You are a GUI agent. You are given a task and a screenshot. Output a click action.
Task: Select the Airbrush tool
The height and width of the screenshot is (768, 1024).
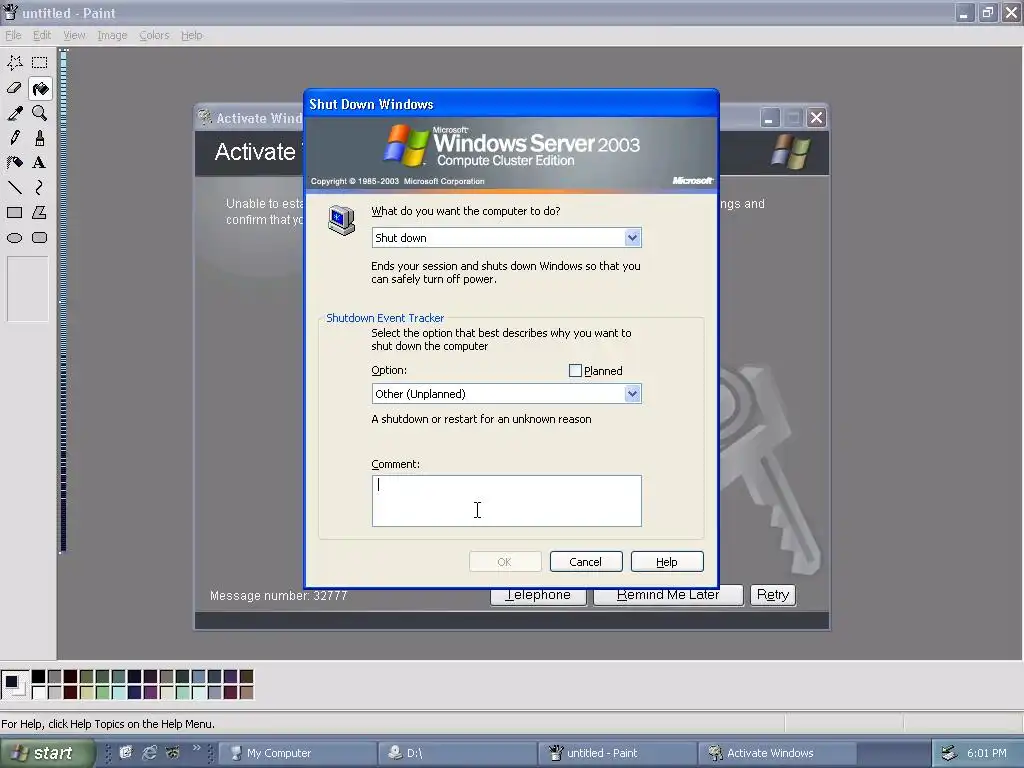click(x=14, y=163)
